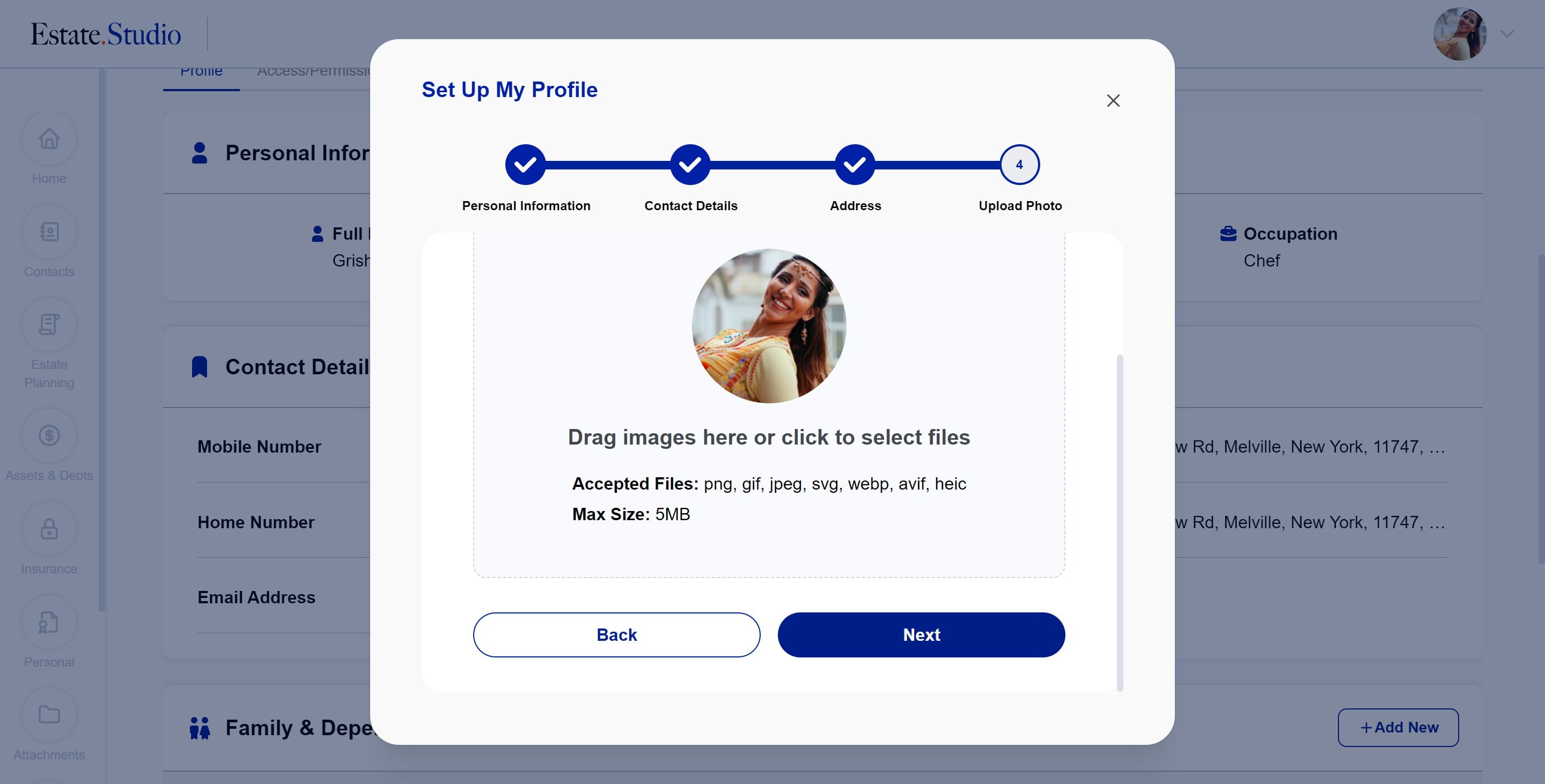Image resolution: width=1545 pixels, height=784 pixels.
Task: Click the Family & Dependents people icon
Action: pos(200,728)
